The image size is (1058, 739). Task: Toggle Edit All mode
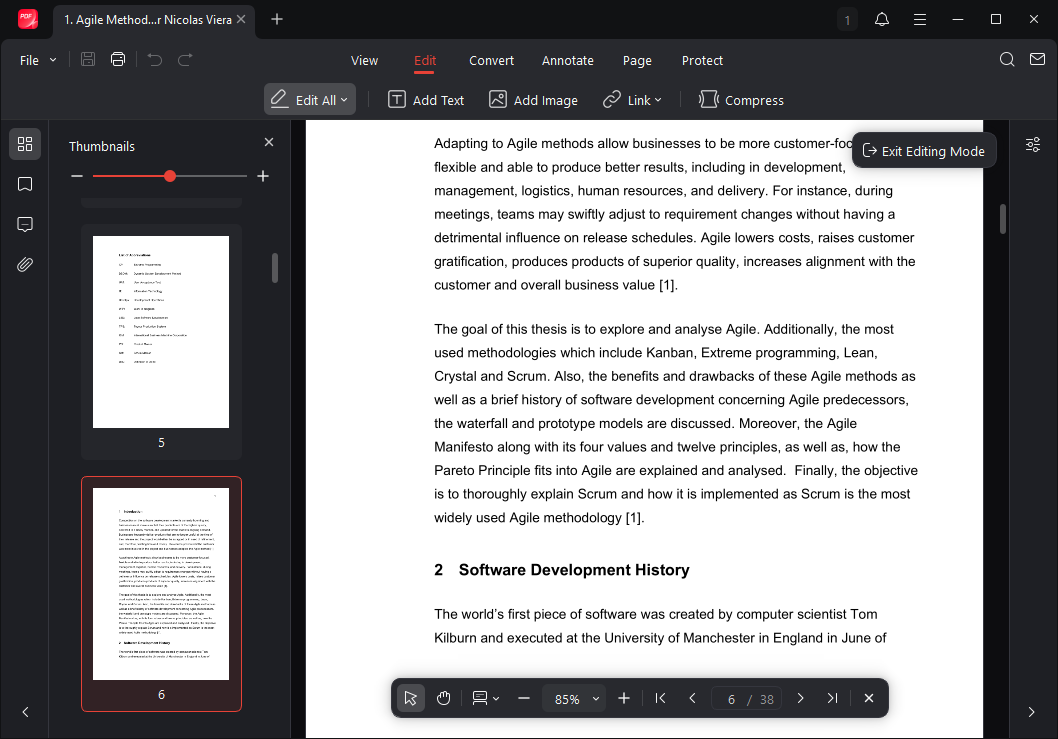pos(309,100)
